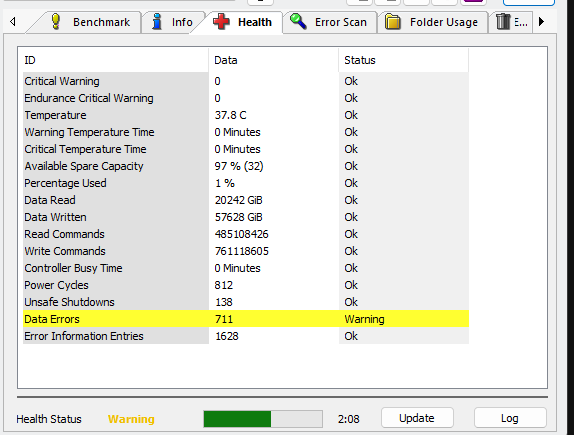Click the blue Info figure icon
This screenshot has width=574, height=435.
pyautogui.click(x=157, y=22)
